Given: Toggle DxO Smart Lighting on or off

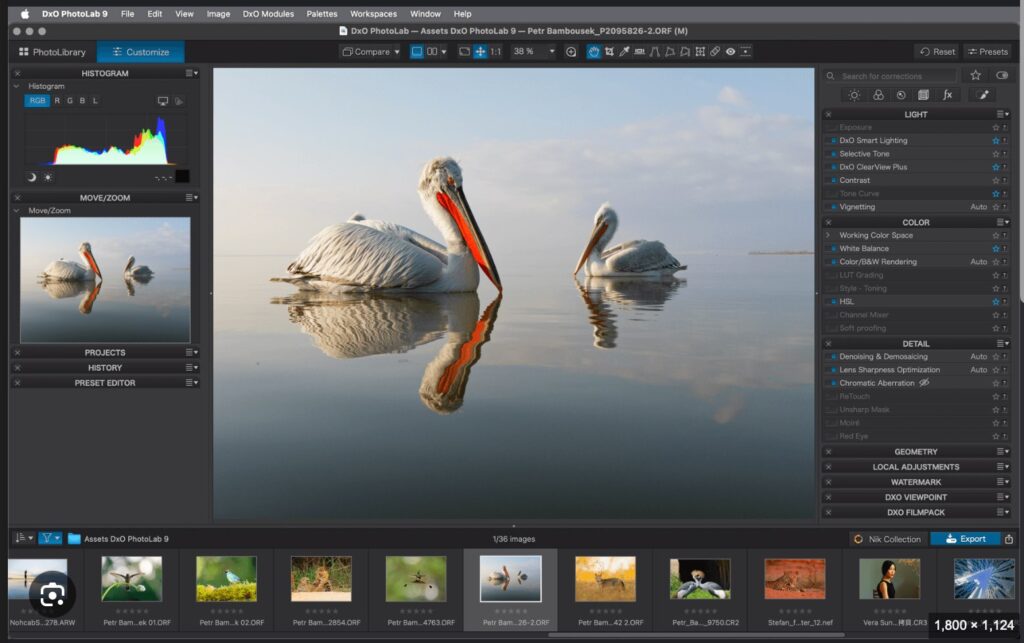Looking at the screenshot, I should tap(832, 141).
